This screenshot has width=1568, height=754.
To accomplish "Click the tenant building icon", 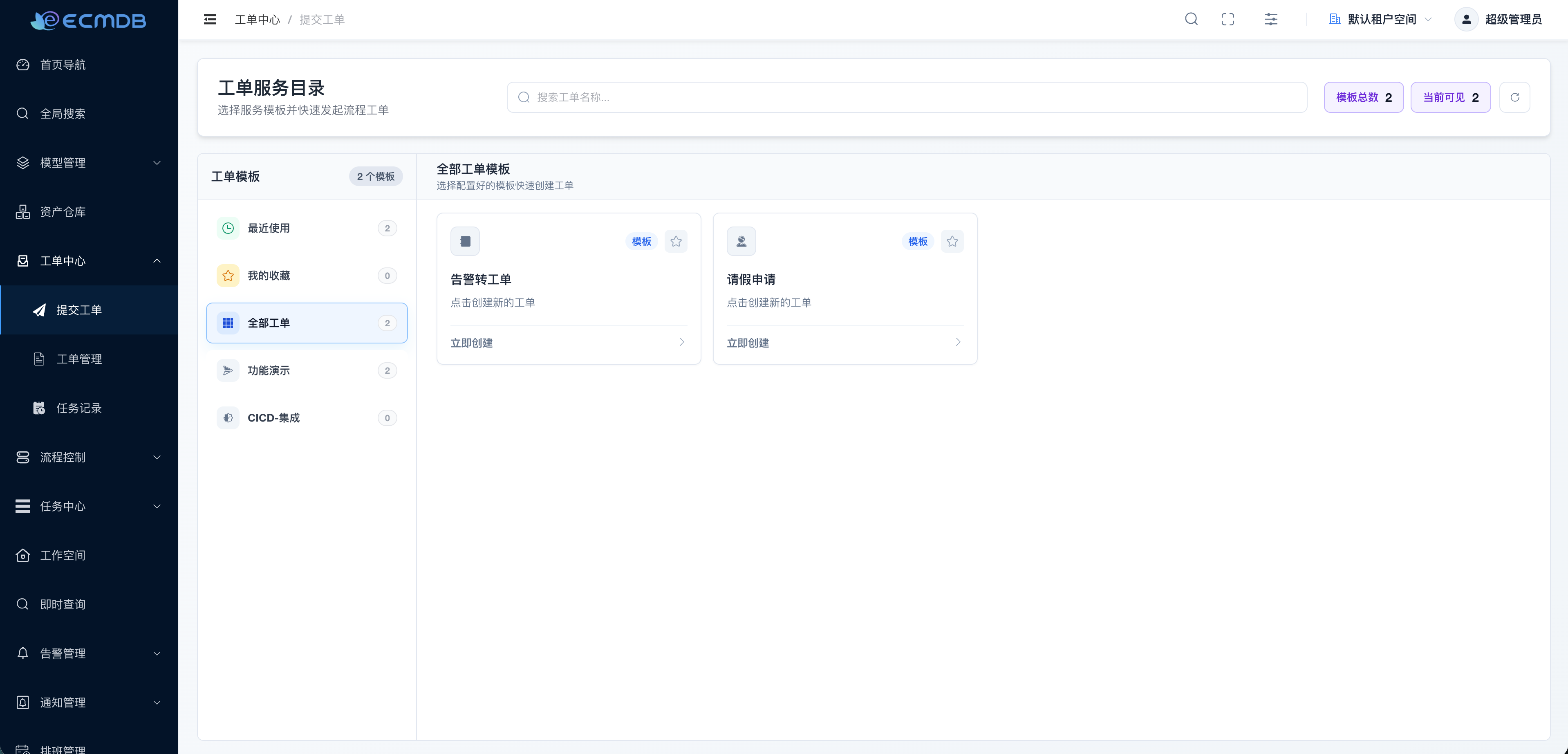I will click(1334, 20).
